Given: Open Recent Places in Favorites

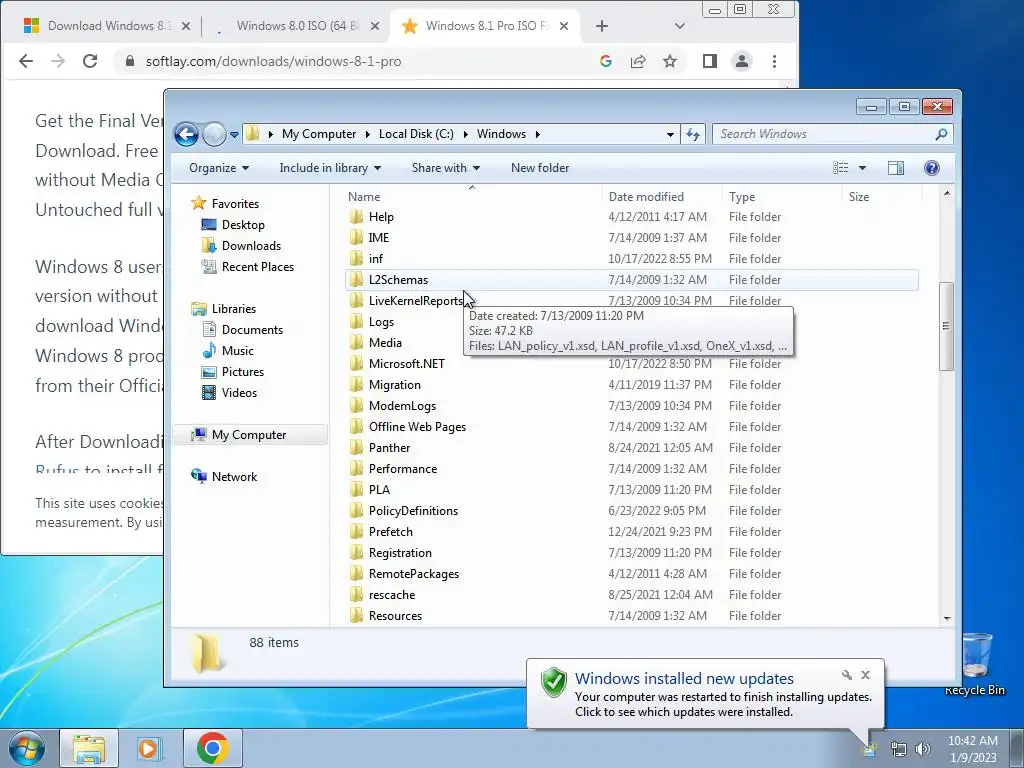Looking at the screenshot, I should point(257,266).
